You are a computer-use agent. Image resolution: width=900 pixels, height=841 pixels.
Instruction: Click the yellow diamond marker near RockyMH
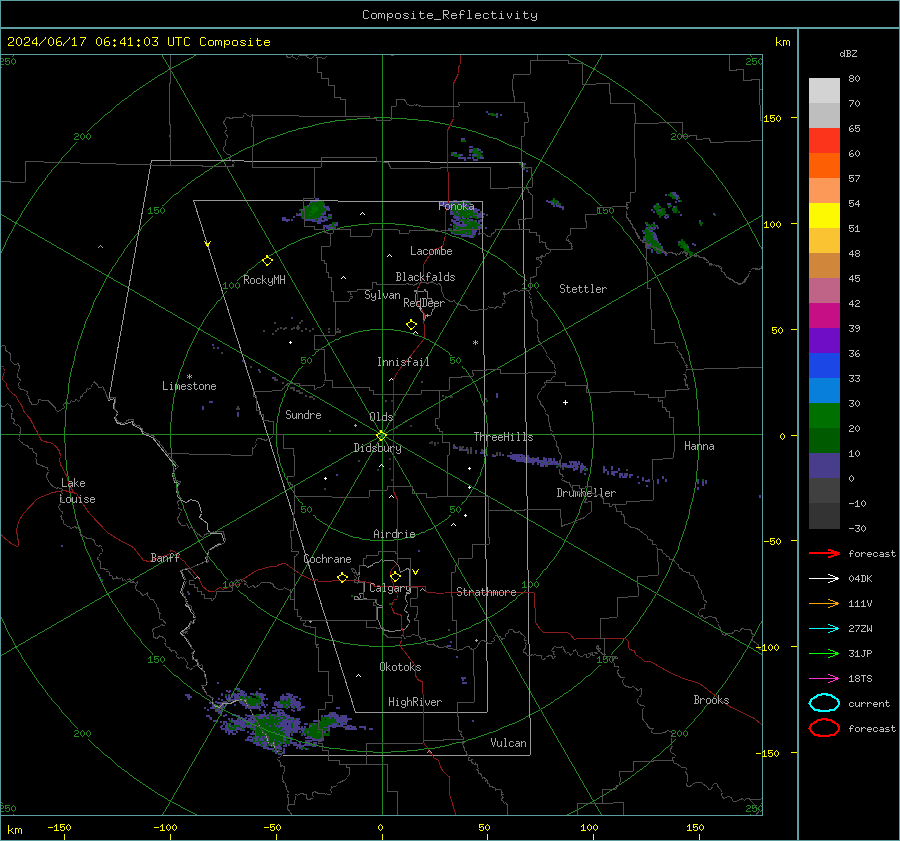(x=267, y=261)
